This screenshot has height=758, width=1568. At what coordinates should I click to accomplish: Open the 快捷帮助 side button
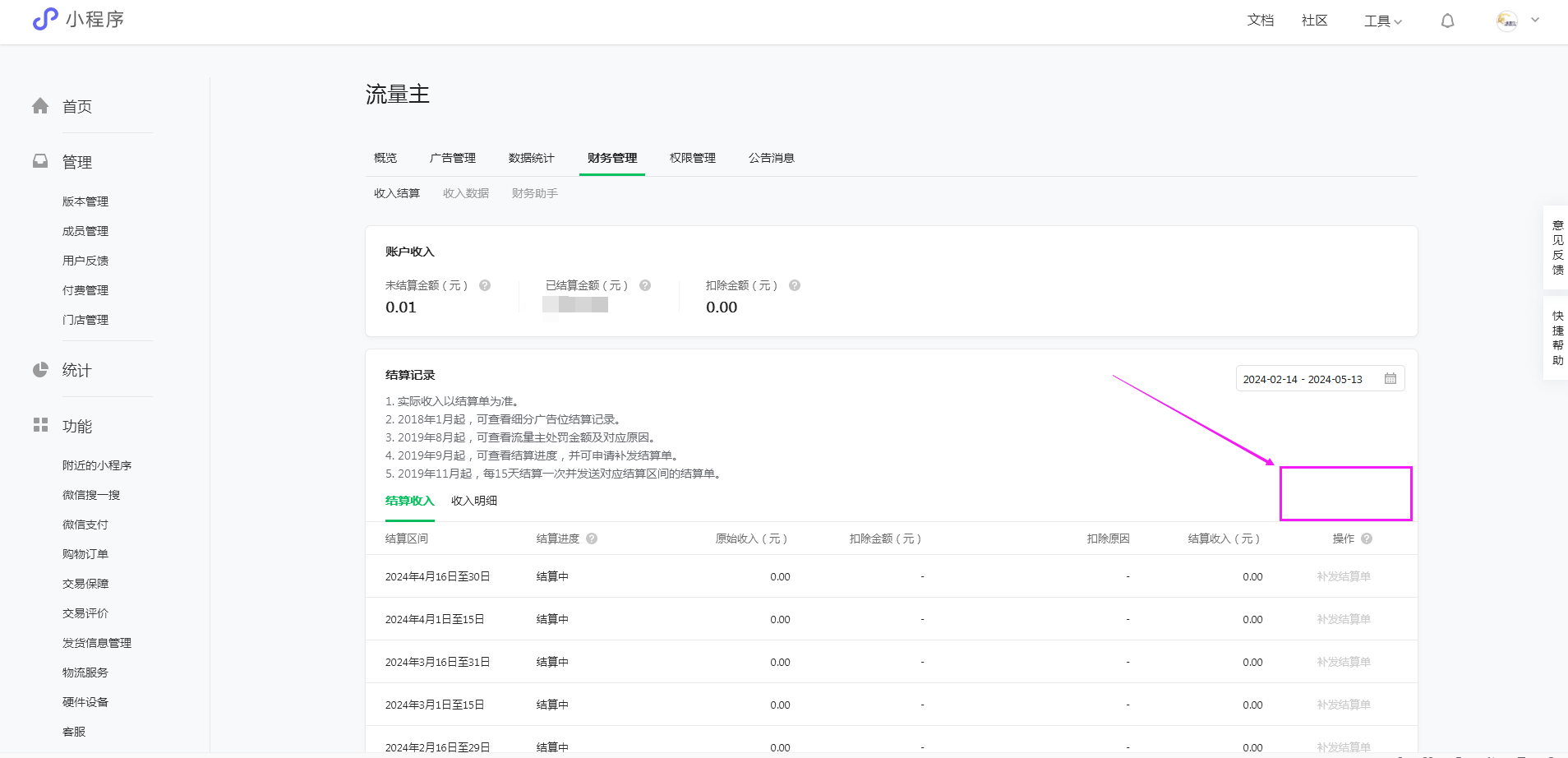coord(1556,338)
